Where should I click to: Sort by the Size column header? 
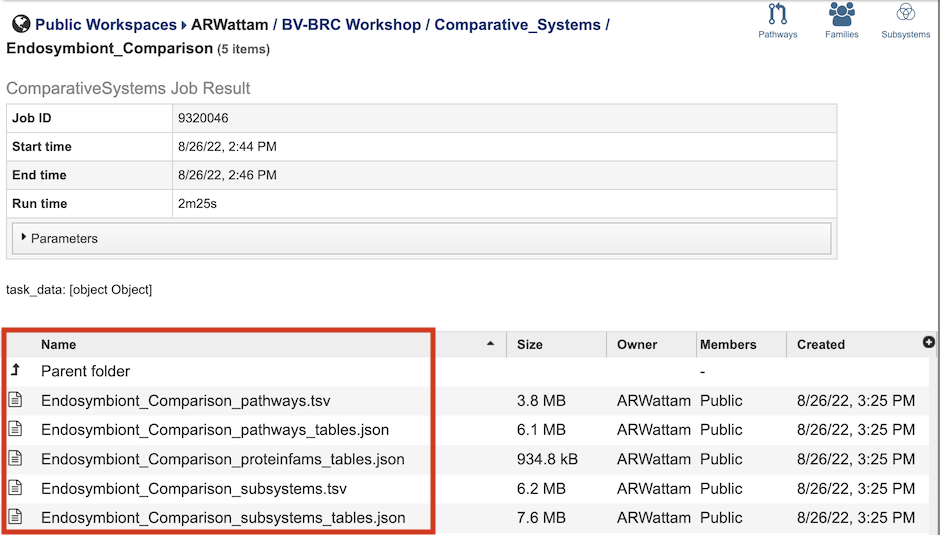coord(530,344)
